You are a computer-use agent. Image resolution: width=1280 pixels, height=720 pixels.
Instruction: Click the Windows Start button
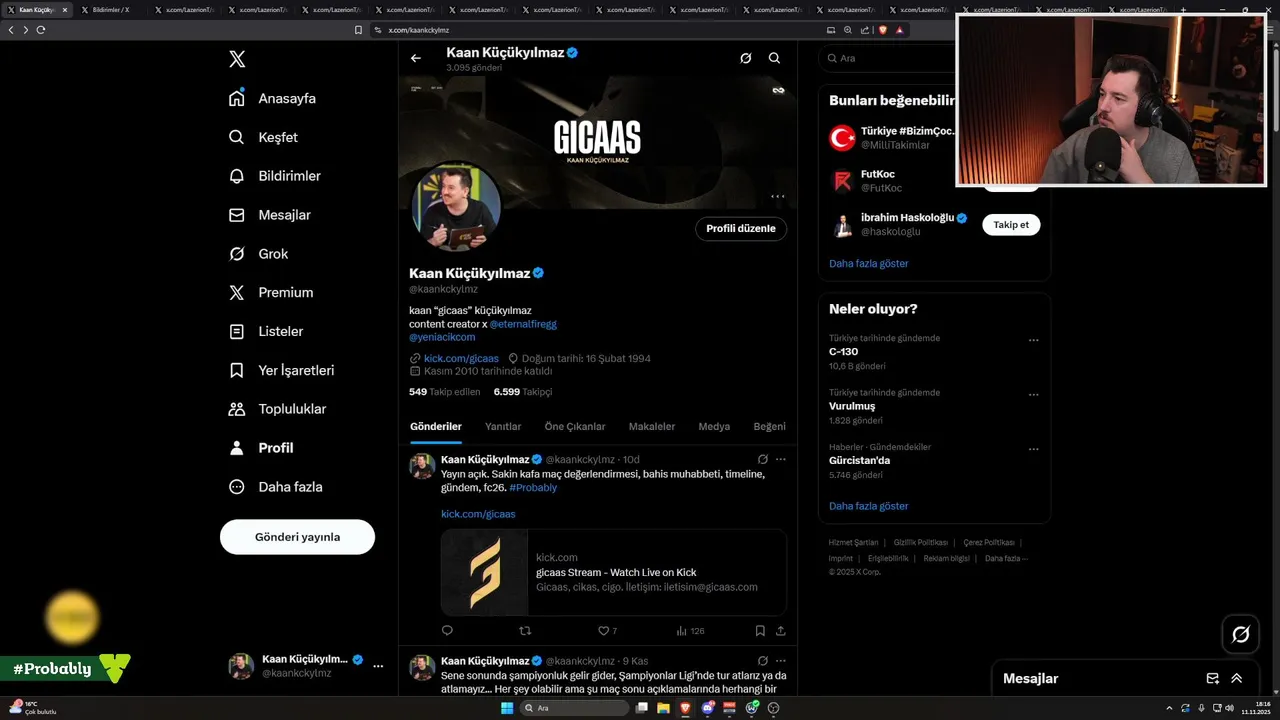click(x=506, y=708)
